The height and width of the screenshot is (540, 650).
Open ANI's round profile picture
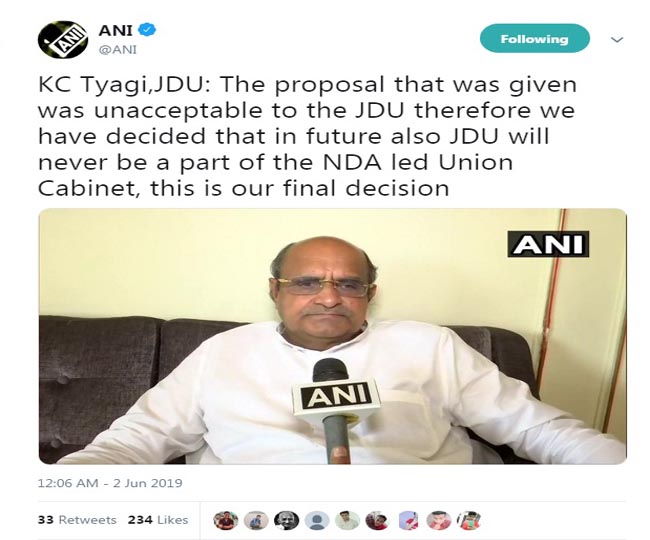(63, 40)
